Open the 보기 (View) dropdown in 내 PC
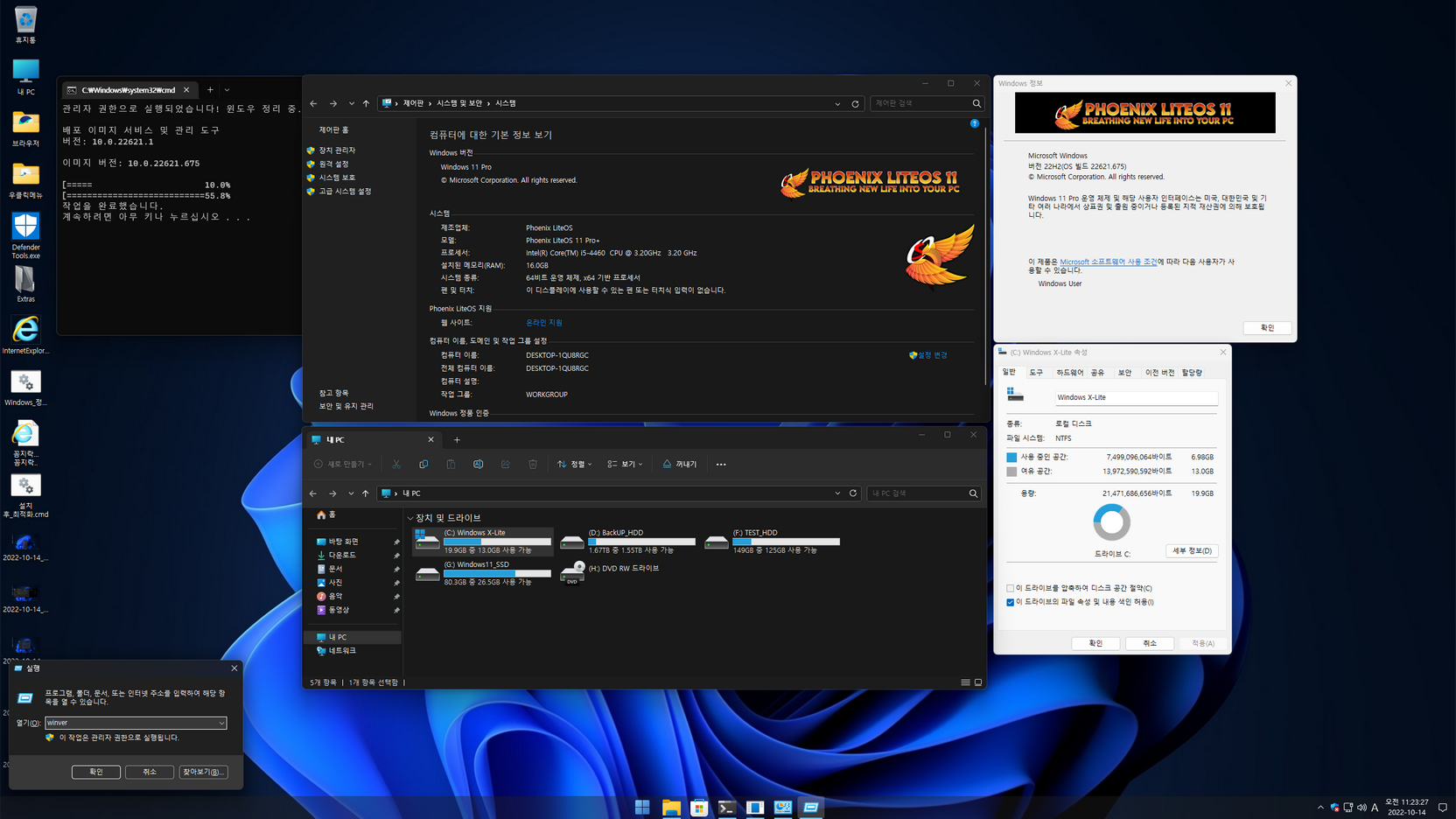This screenshot has height=819, width=1456. (x=625, y=465)
